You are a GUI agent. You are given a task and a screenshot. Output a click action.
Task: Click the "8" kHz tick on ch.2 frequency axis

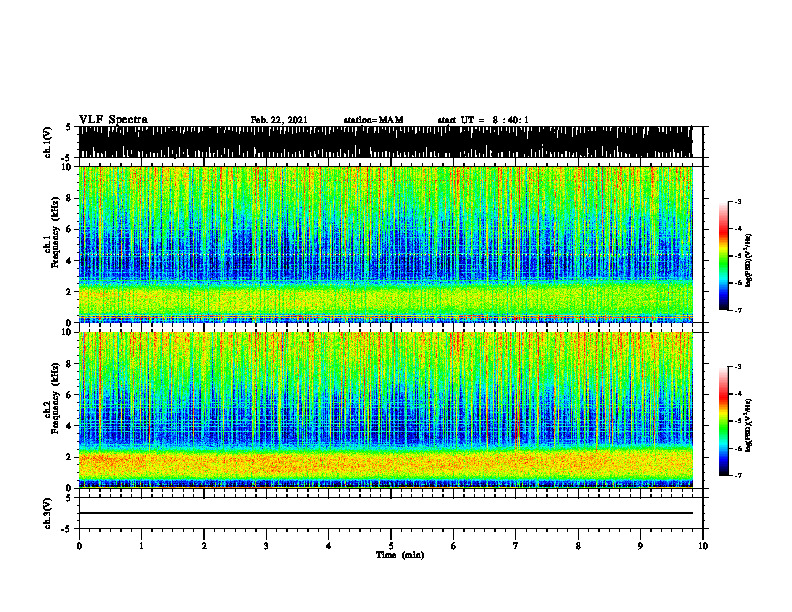[x=69, y=364]
